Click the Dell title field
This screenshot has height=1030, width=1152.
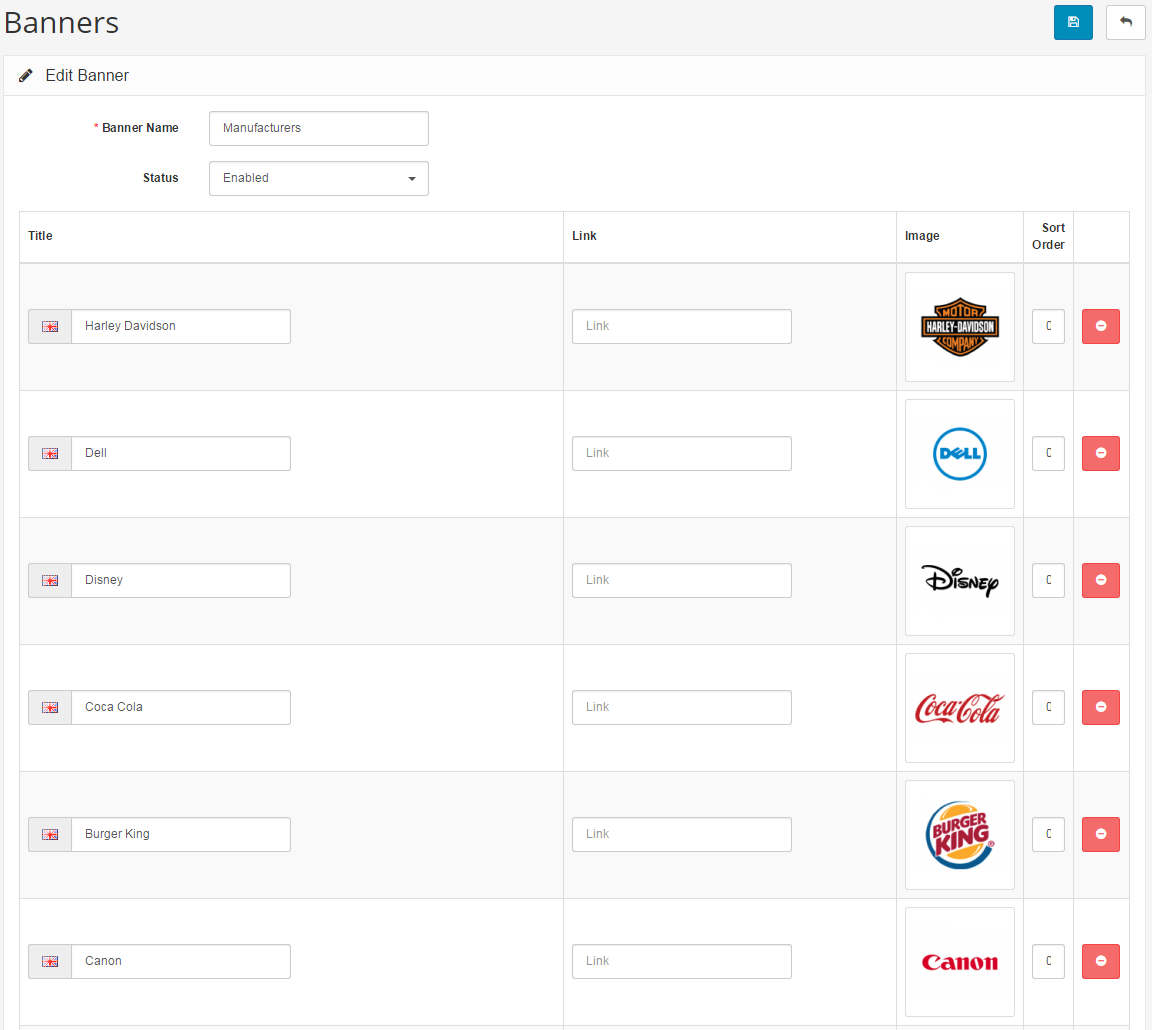click(181, 453)
